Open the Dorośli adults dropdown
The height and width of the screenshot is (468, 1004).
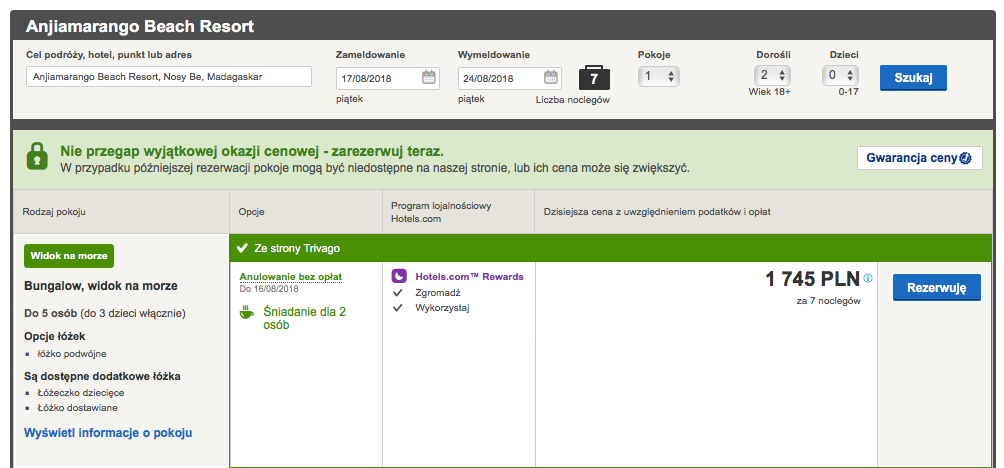coord(772,75)
